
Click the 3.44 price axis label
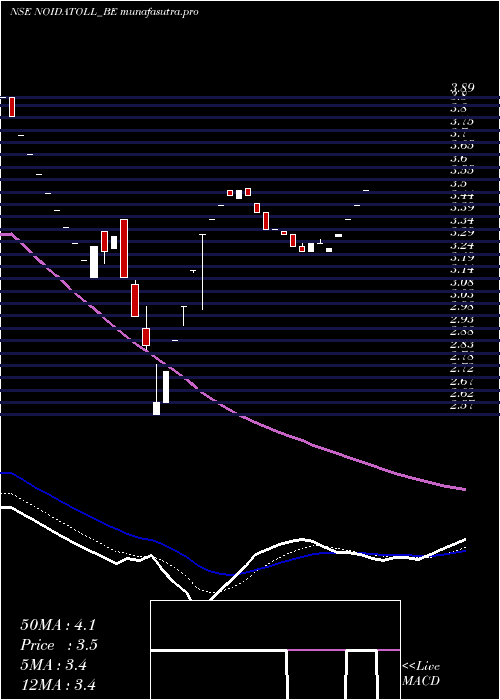click(462, 196)
